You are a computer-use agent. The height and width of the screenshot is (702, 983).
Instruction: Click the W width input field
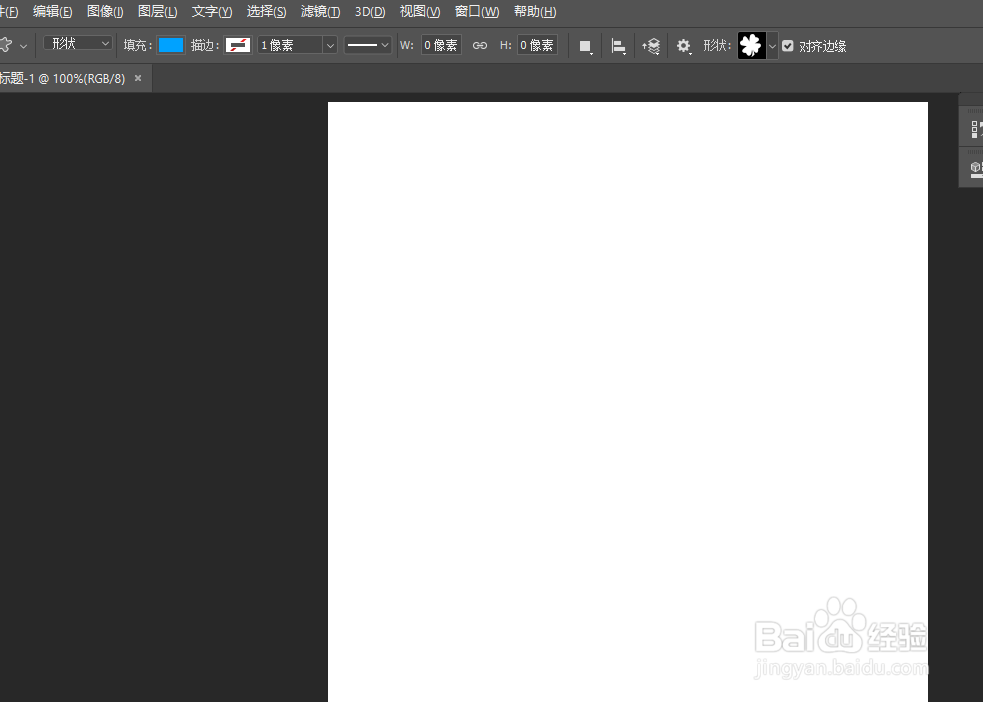pyautogui.click(x=441, y=45)
